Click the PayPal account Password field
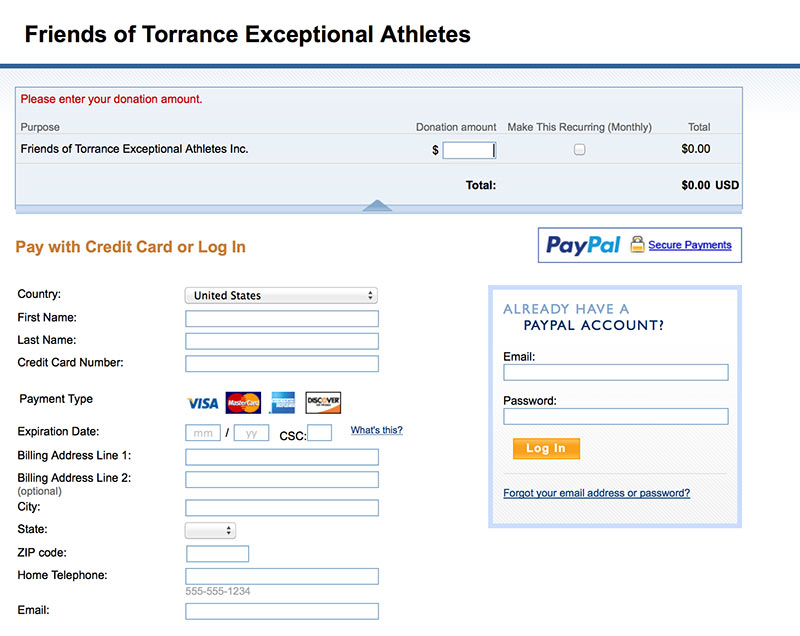Screen dimensions: 800x636 (616, 417)
